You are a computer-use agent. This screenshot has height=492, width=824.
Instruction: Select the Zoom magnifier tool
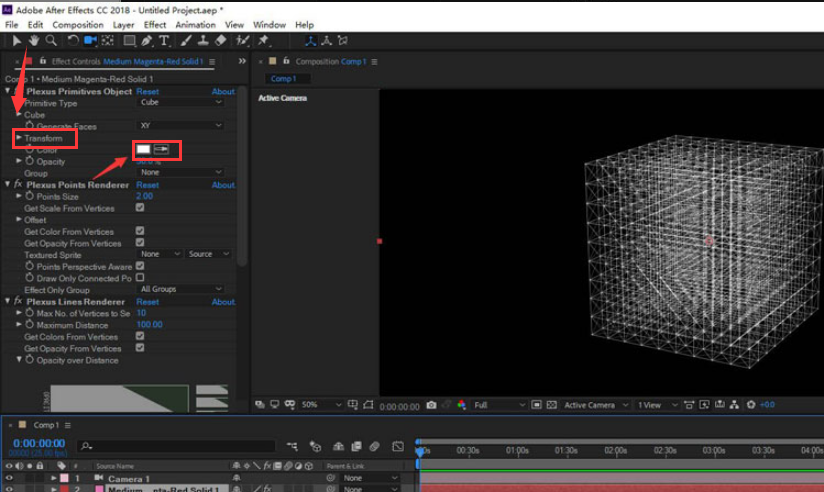[49, 40]
